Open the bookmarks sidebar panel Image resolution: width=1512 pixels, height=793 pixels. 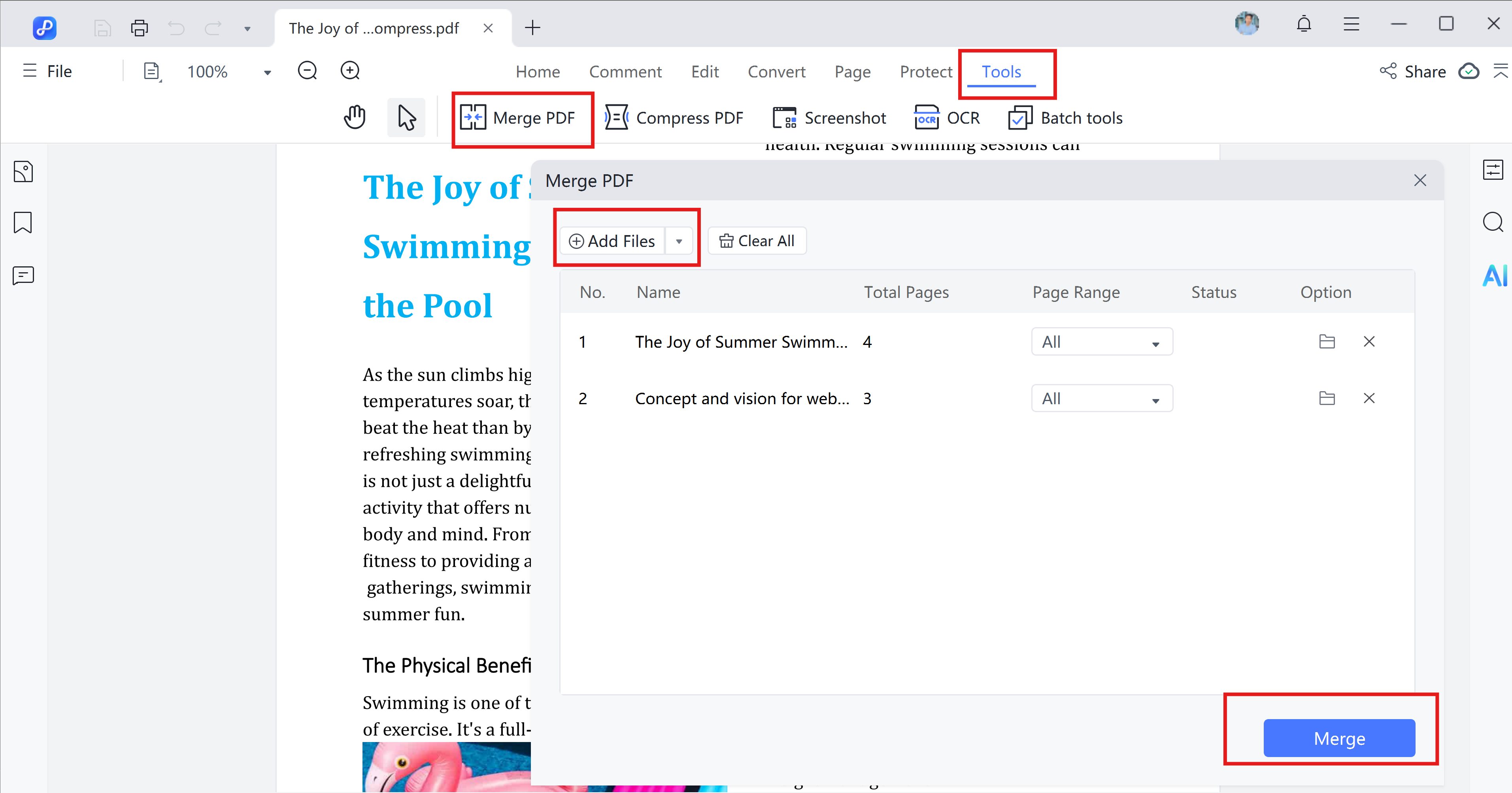(23, 223)
